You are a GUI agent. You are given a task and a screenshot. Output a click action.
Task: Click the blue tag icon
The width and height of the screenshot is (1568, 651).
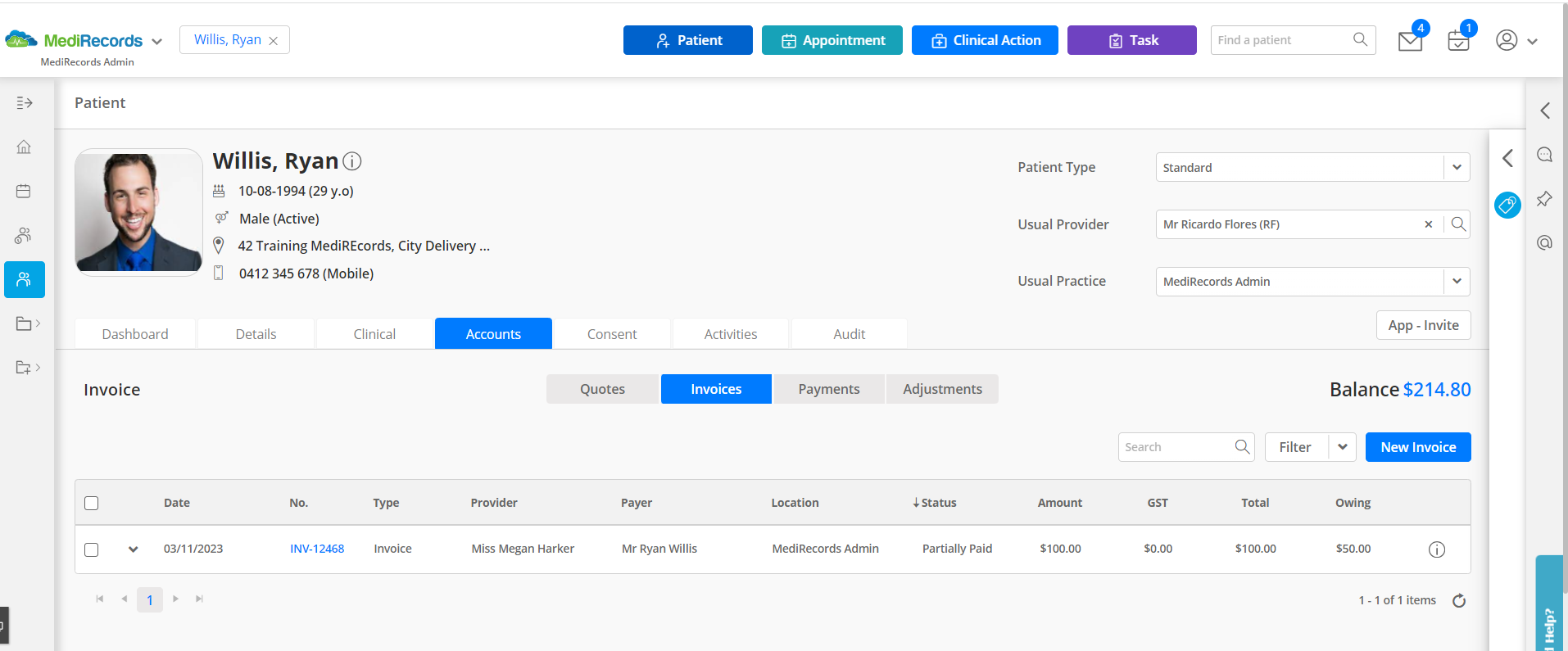[x=1507, y=205]
